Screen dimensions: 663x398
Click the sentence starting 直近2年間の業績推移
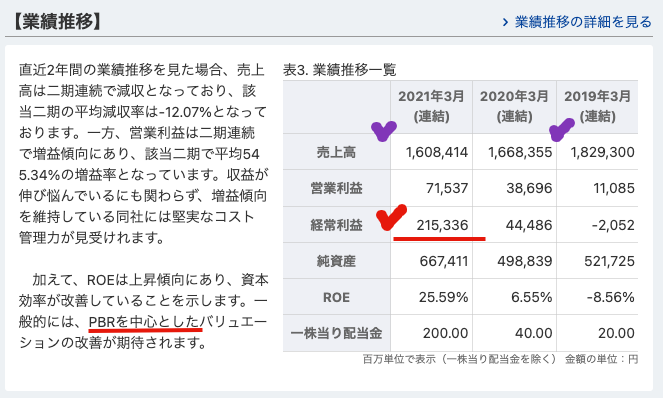click(143, 154)
